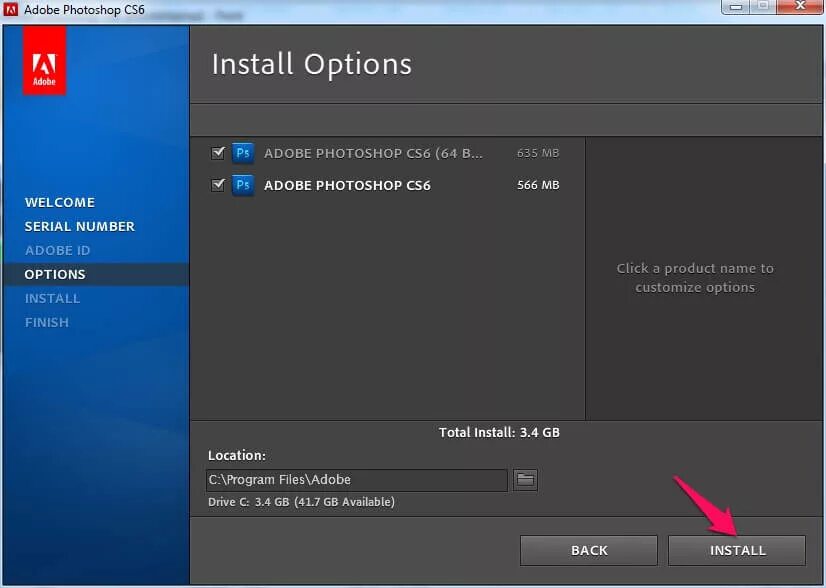Click the Drive C: 3.4 GB available text
Viewport: 826px width, 588px height.
click(x=301, y=502)
